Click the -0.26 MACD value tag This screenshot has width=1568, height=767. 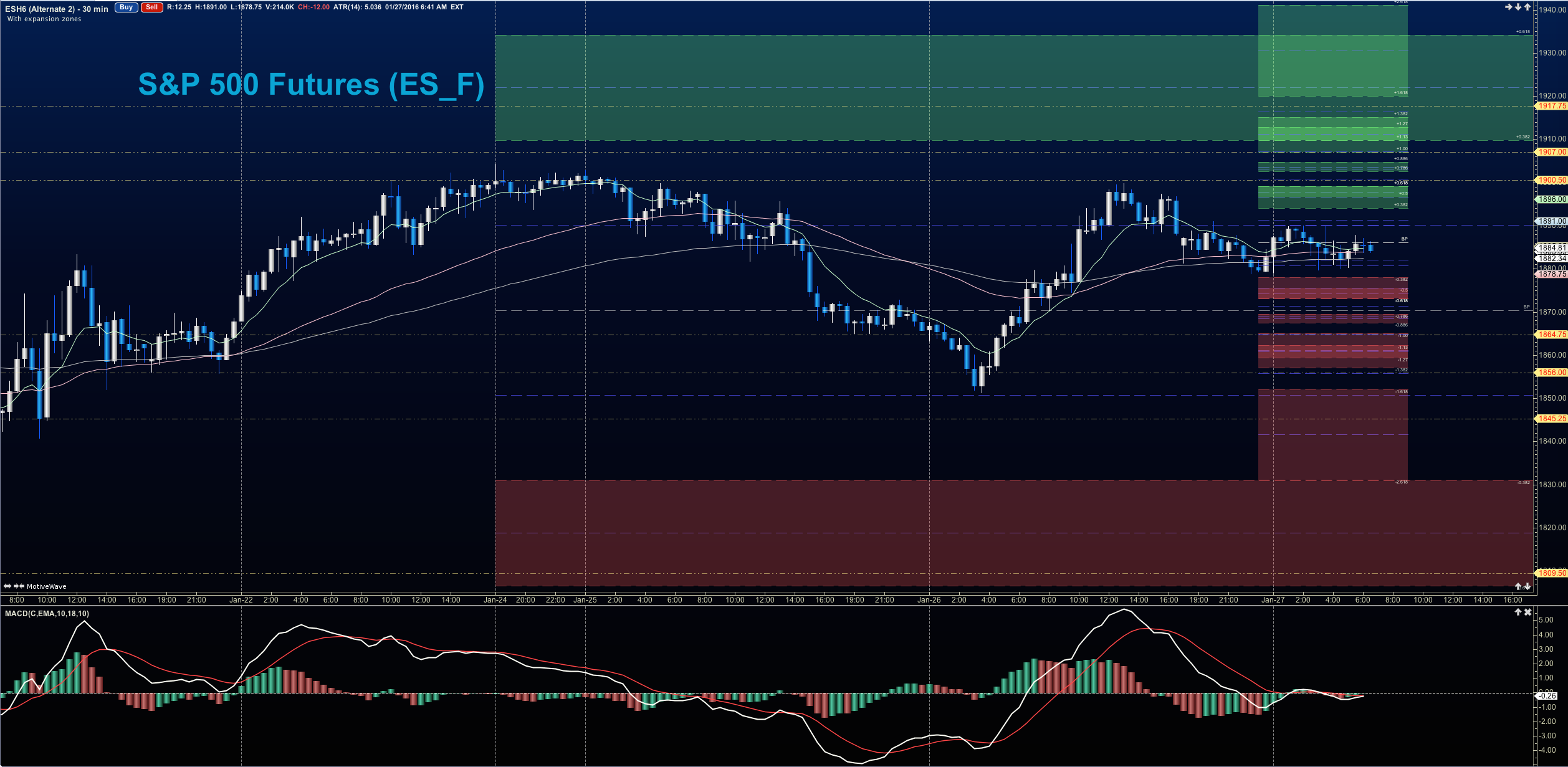1547,695
